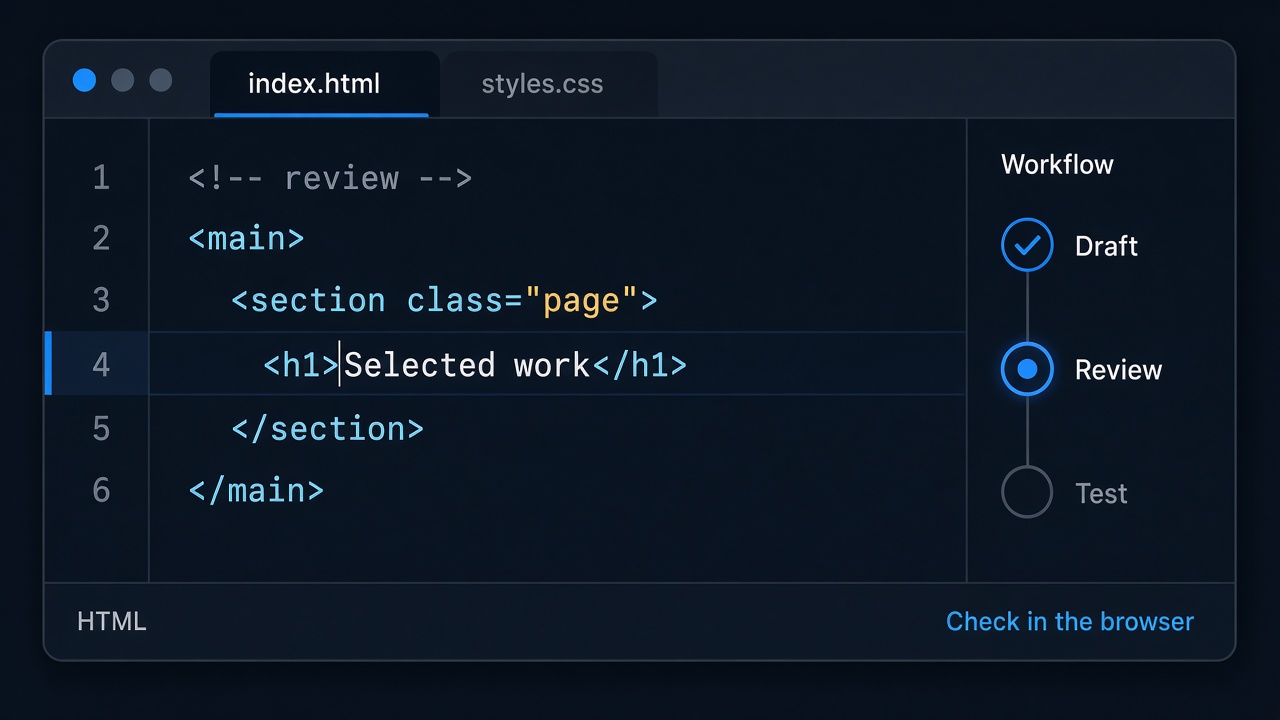Open the styles.css tab
1280x720 pixels.
(550, 84)
